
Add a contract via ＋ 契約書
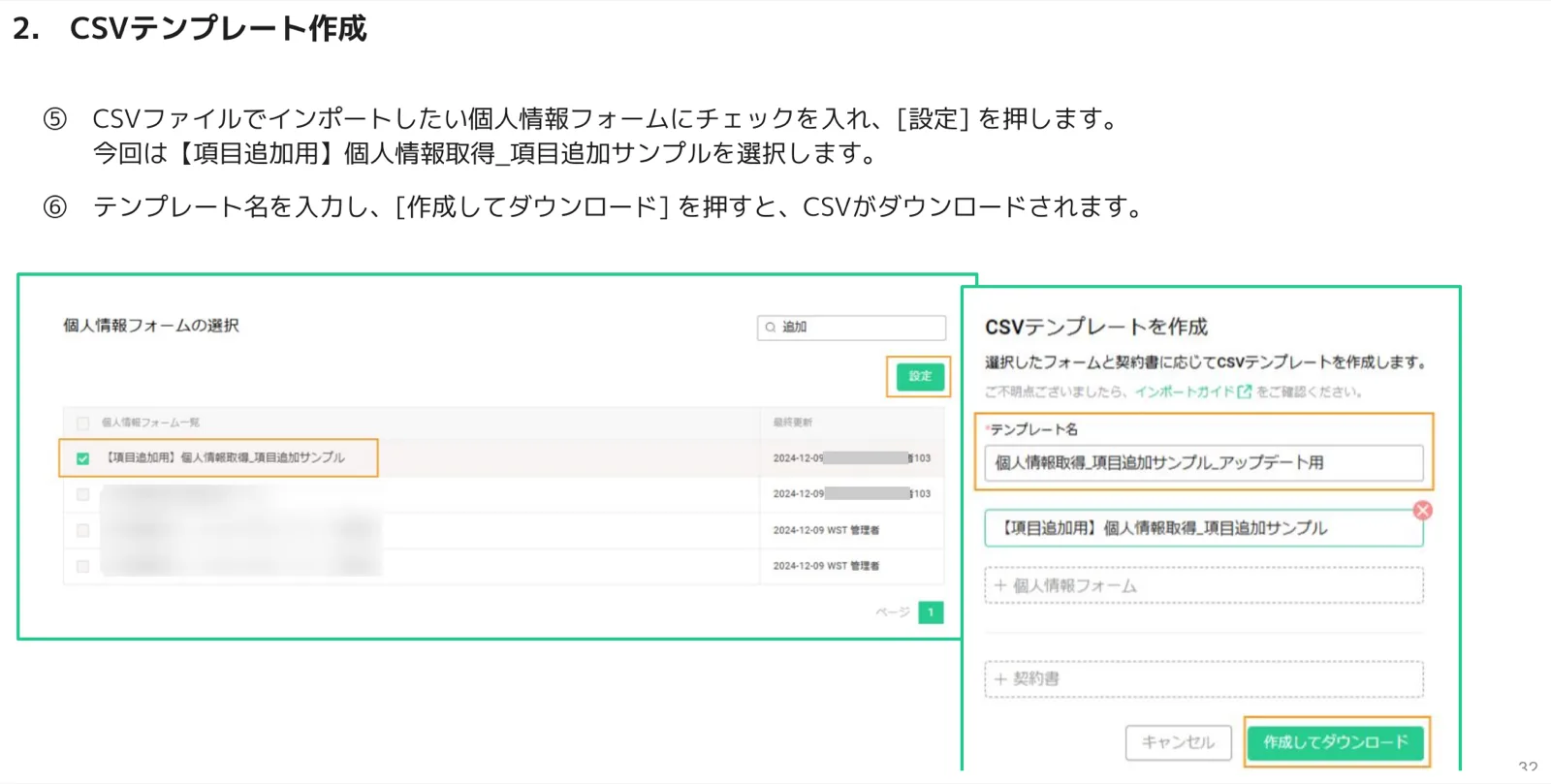pos(1204,678)
